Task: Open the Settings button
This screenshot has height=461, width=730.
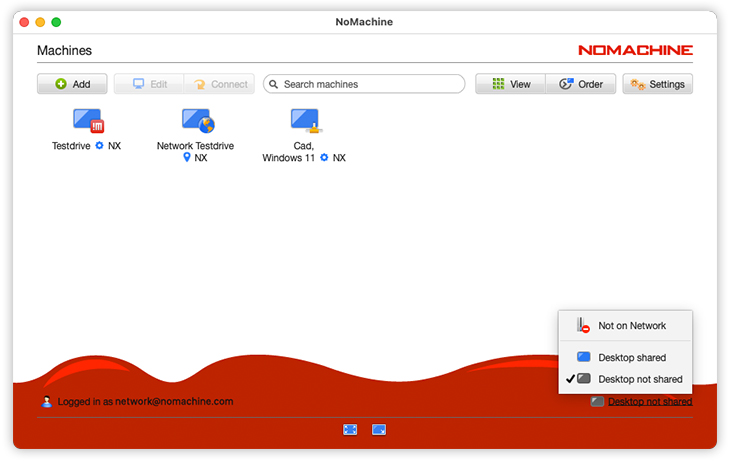Action: tap(657, 84)
